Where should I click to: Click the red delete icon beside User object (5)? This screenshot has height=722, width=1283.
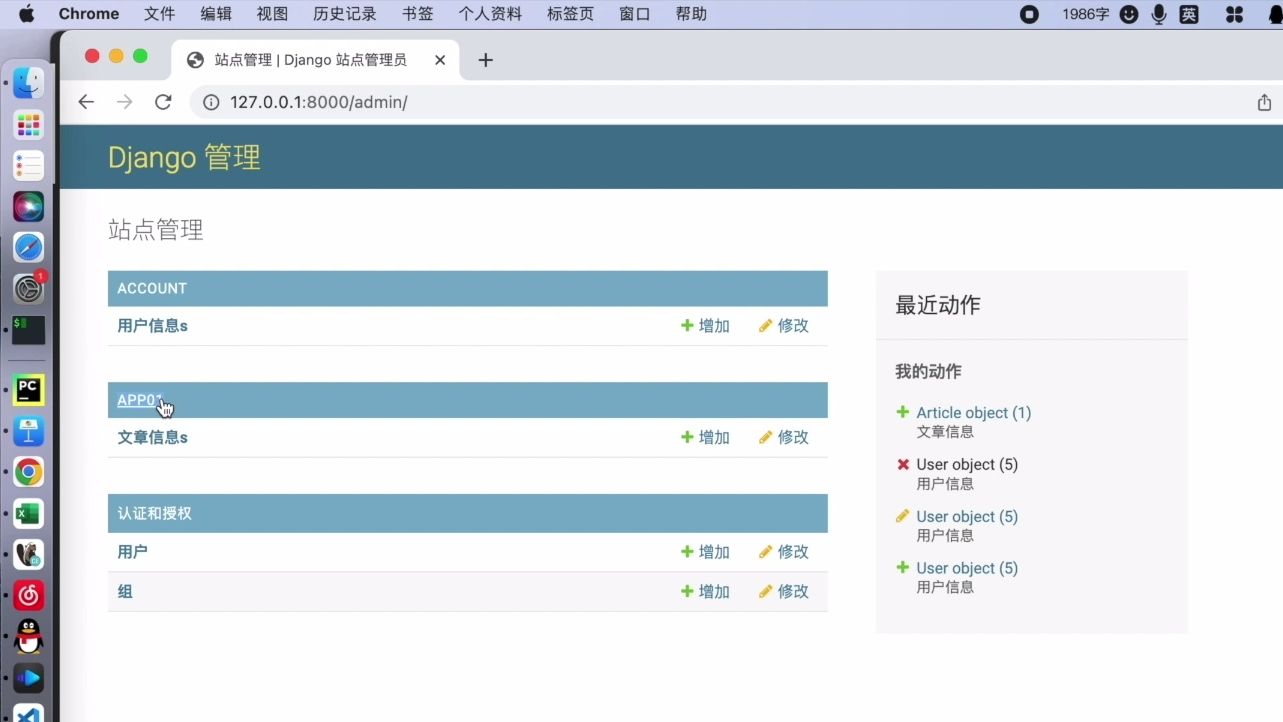point(902,464)
